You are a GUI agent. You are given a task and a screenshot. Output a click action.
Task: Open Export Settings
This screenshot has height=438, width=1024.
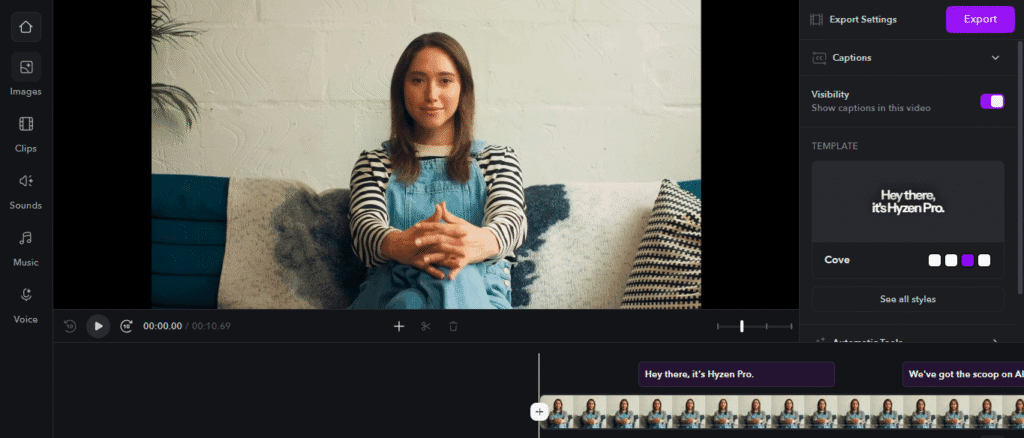(x=853, y=20)
